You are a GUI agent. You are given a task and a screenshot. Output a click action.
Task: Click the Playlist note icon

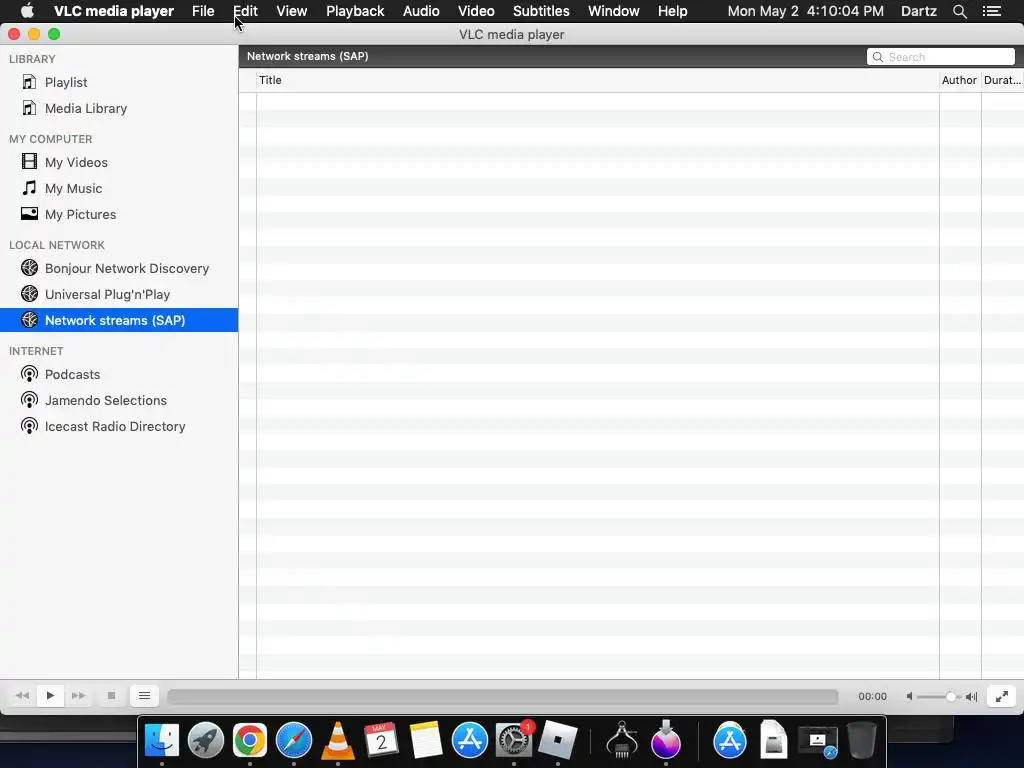coord(29,82)
